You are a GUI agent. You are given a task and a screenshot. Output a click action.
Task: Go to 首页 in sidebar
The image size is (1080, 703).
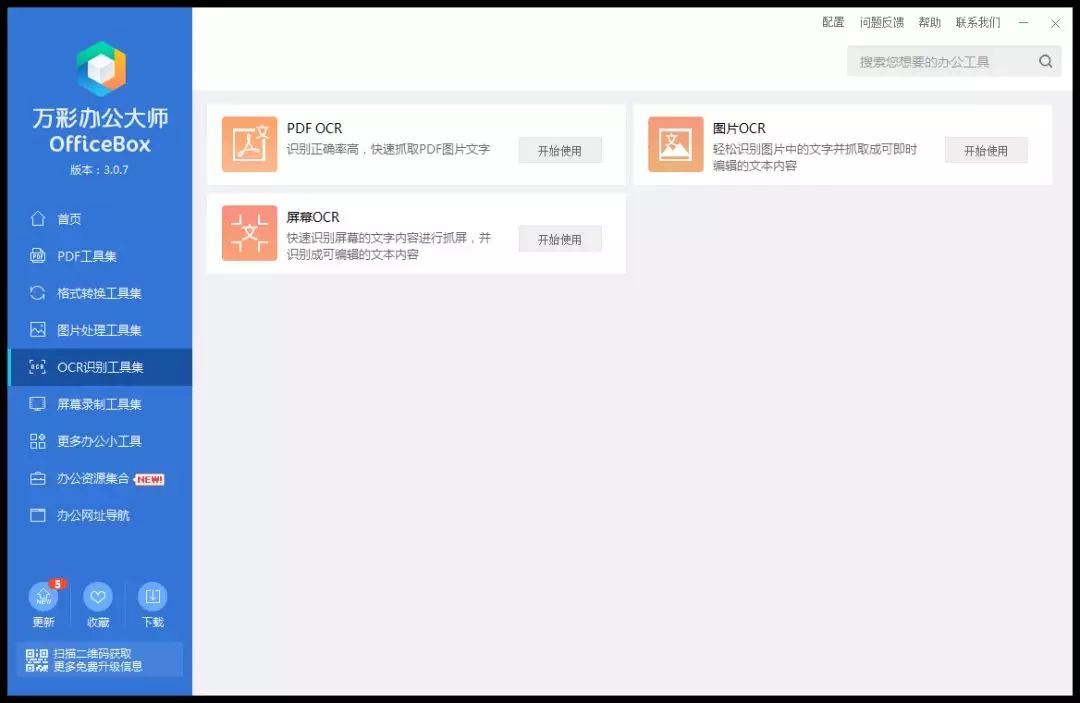point(69,219)
